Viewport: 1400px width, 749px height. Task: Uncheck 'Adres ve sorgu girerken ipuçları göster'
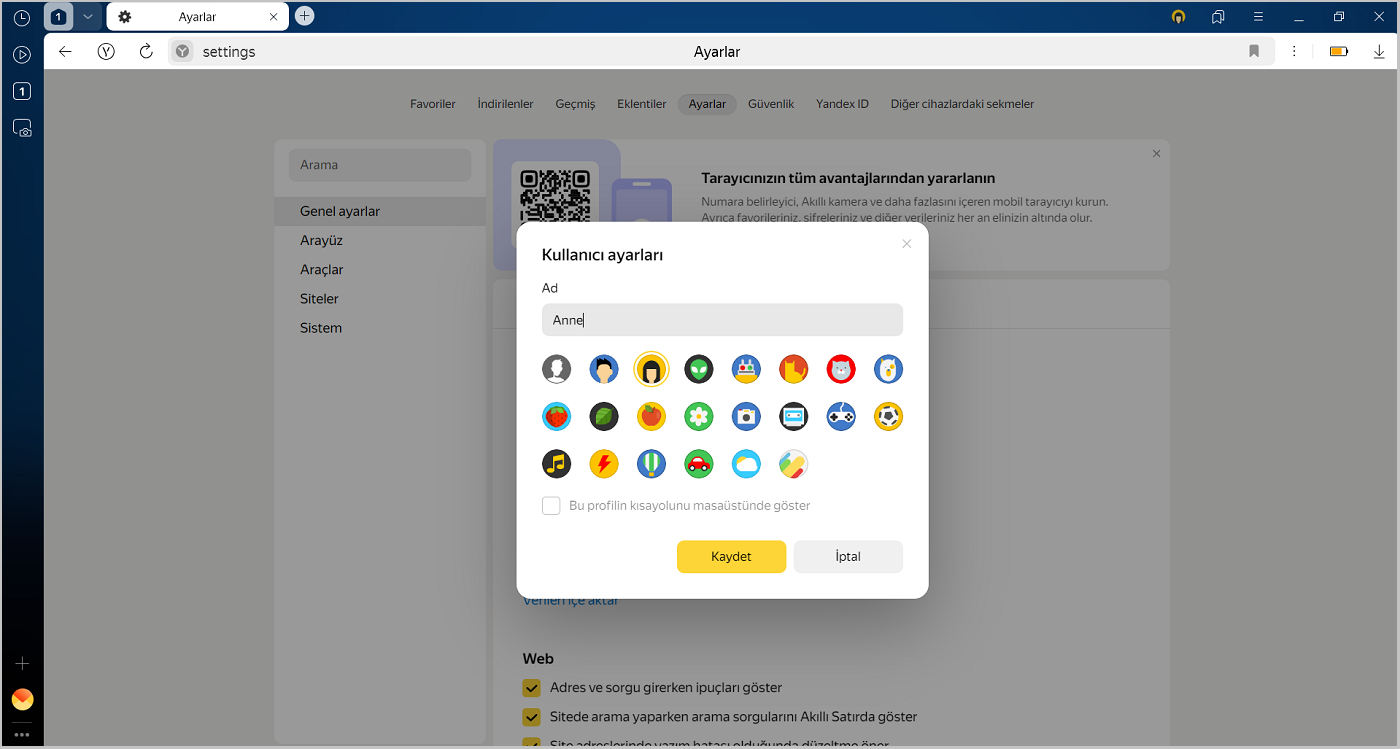[x=532, y=688]
